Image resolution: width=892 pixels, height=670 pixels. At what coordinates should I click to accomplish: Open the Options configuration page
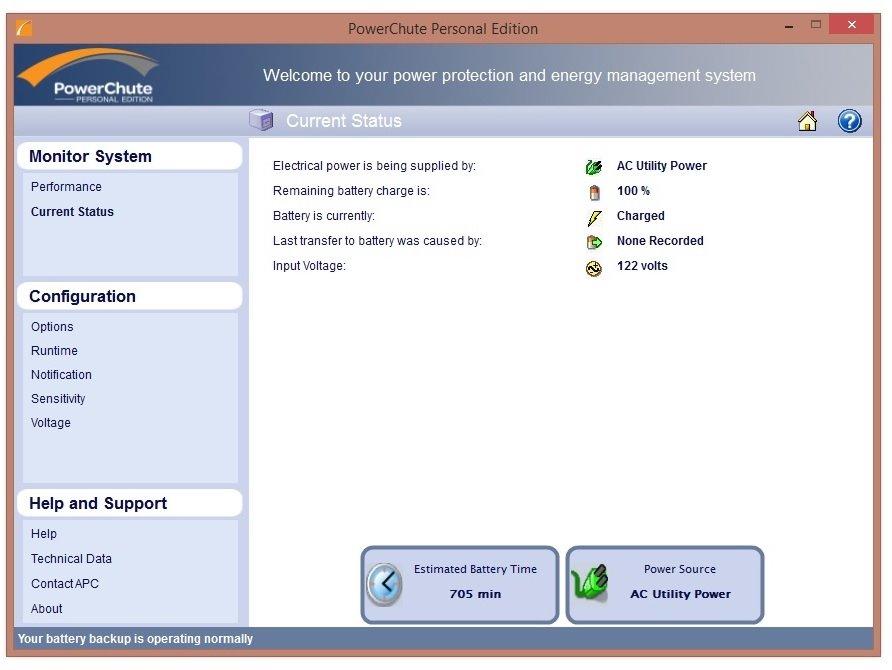coord(52,327)
